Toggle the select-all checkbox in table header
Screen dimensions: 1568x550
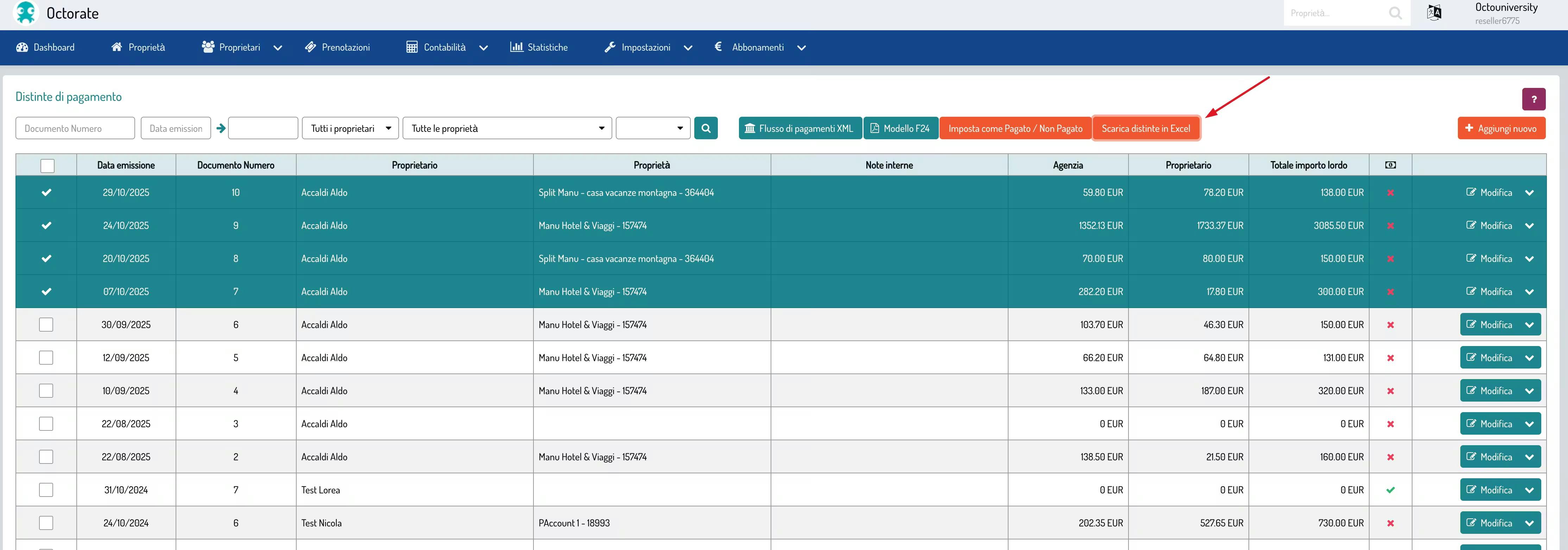tap(47, 166)
